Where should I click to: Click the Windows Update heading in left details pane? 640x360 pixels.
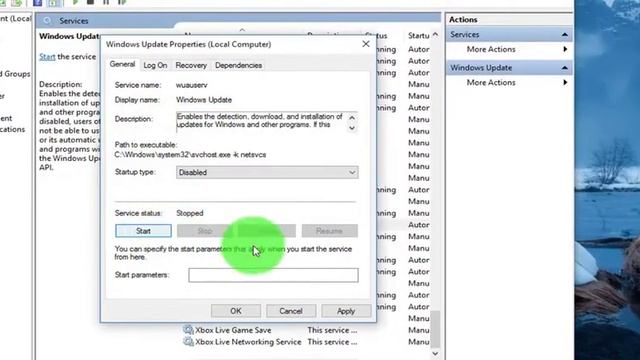coord(69,36)
